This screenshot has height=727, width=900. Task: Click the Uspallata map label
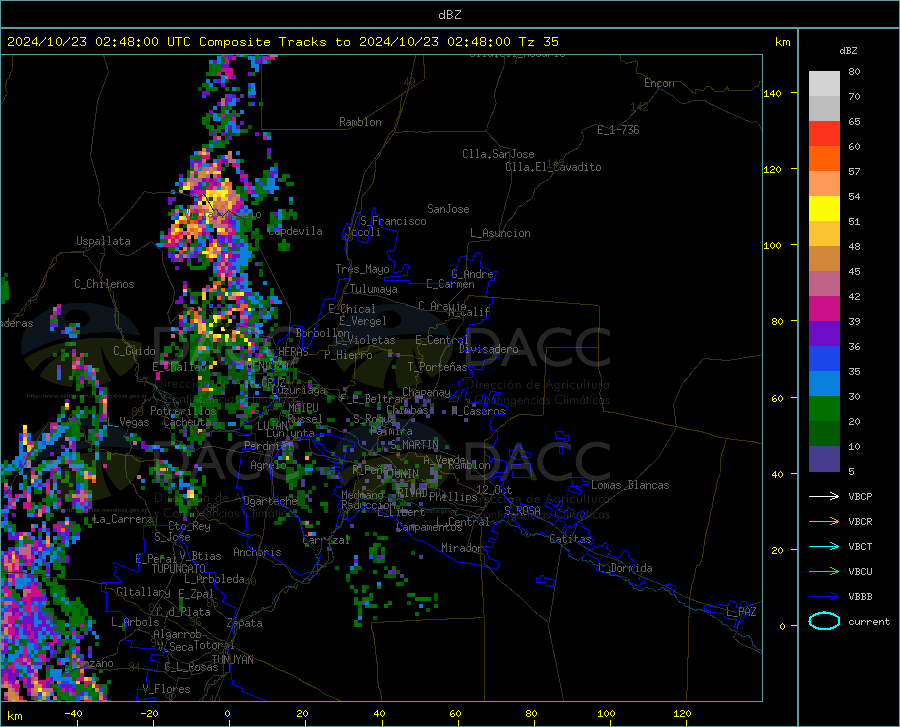click(103, 242)
